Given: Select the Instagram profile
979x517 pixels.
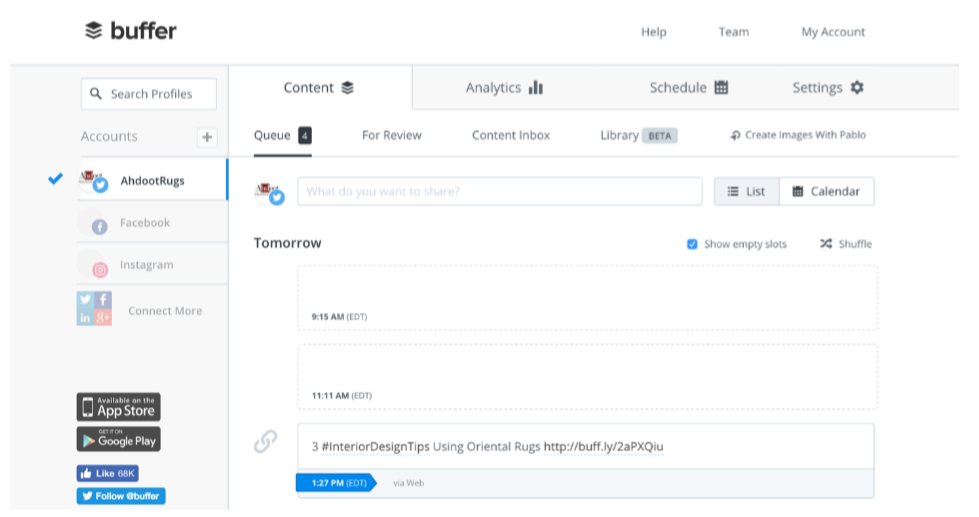Looking at the screenshot, I should pyautogui.click(x=152, y=264).
